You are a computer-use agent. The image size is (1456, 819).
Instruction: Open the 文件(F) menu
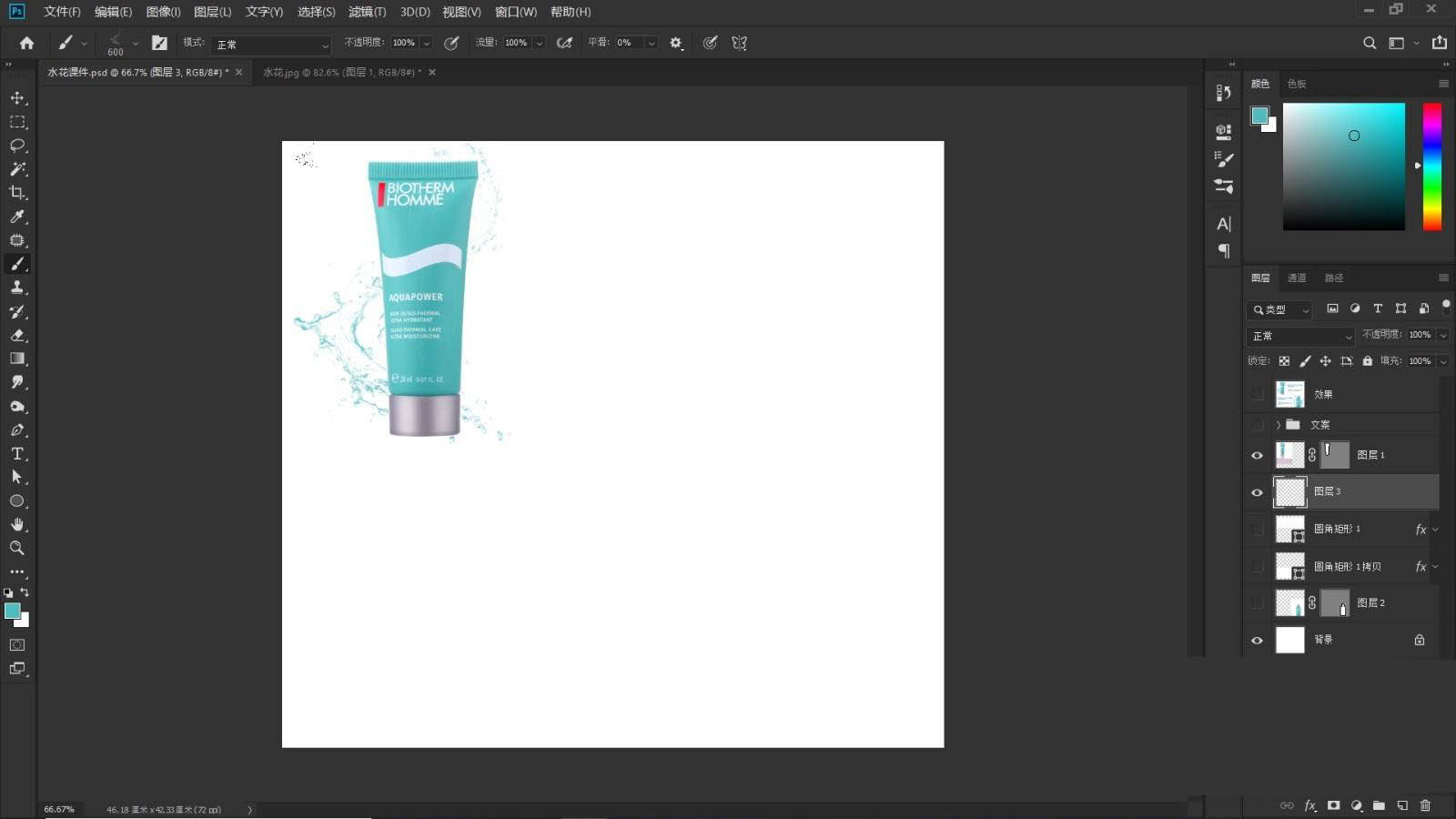[62, 12]
